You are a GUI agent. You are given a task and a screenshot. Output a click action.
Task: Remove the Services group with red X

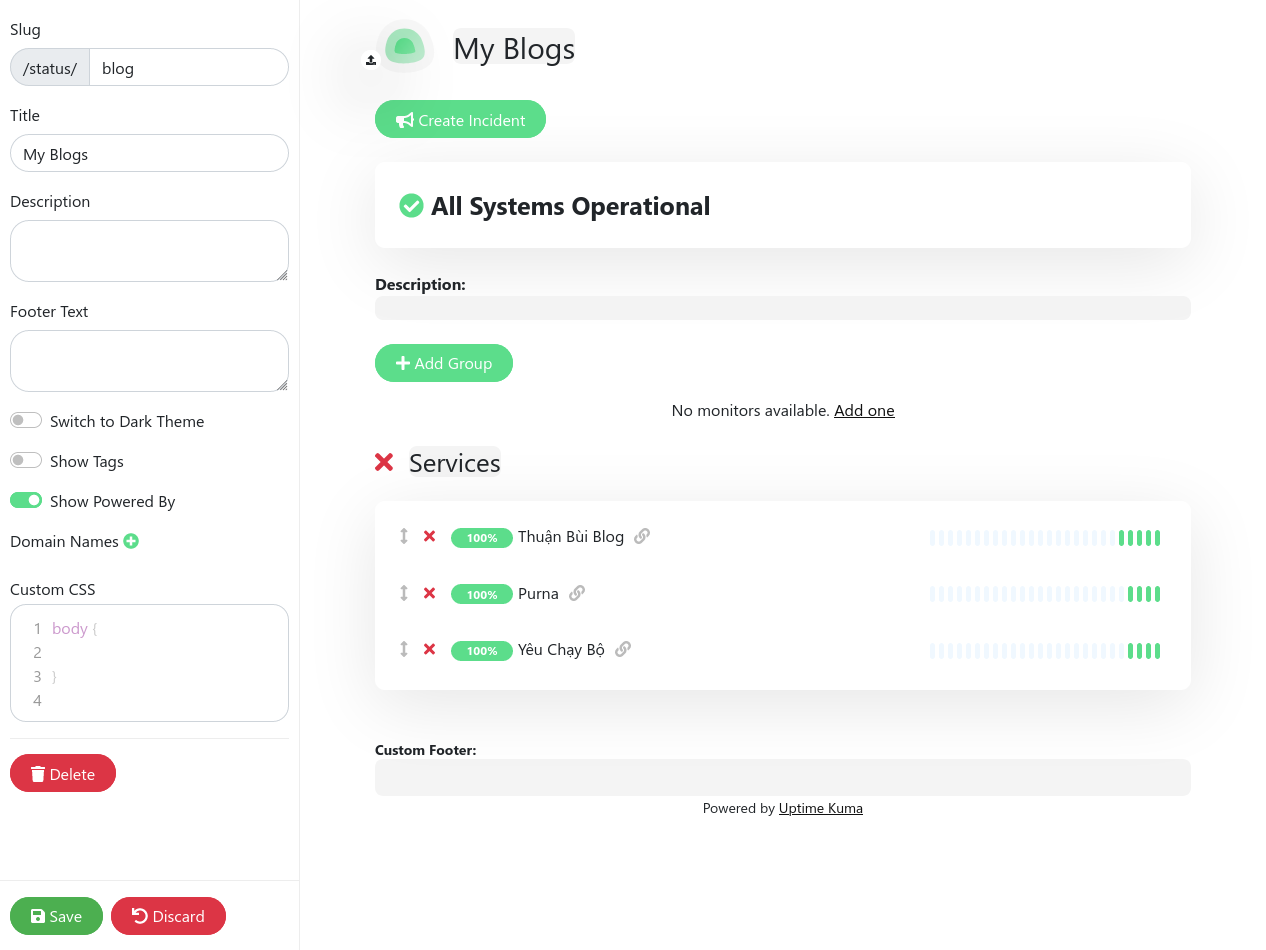384,462
